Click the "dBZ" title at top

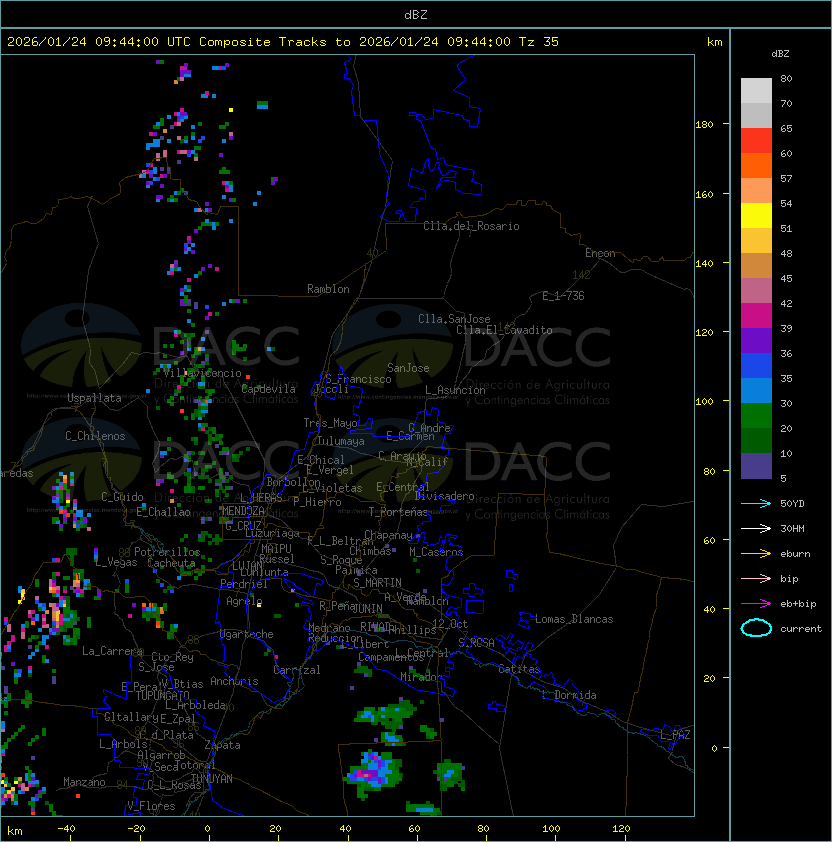(416, 14)
